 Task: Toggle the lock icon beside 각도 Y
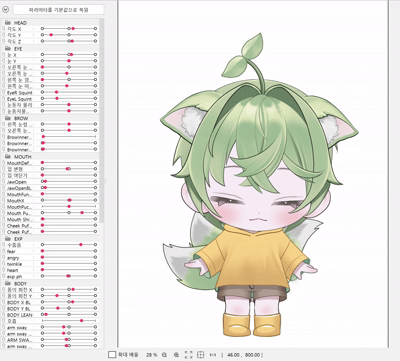[x=4, y=35]
